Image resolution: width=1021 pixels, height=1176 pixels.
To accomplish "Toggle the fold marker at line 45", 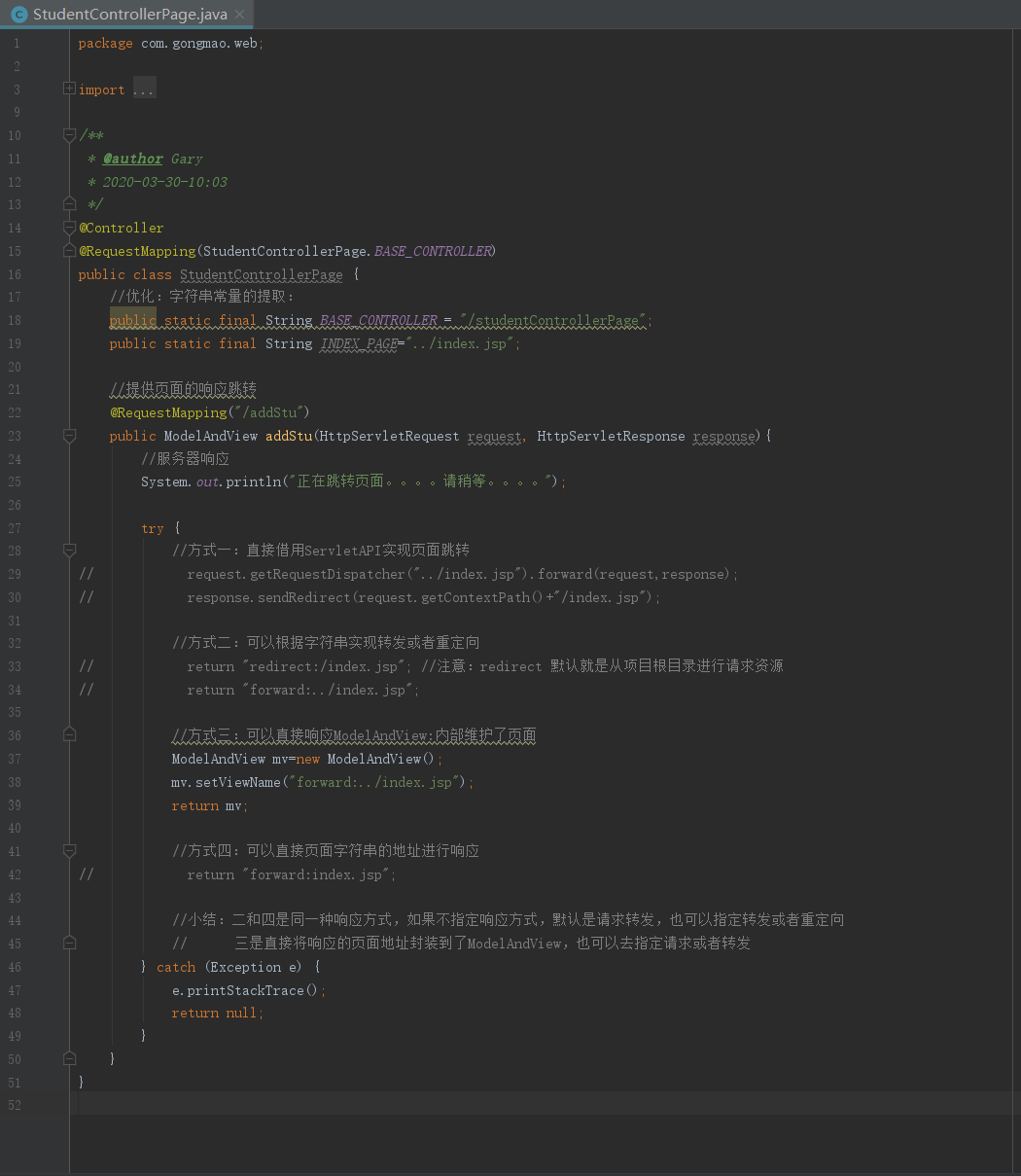I will (x=68, y=942).
